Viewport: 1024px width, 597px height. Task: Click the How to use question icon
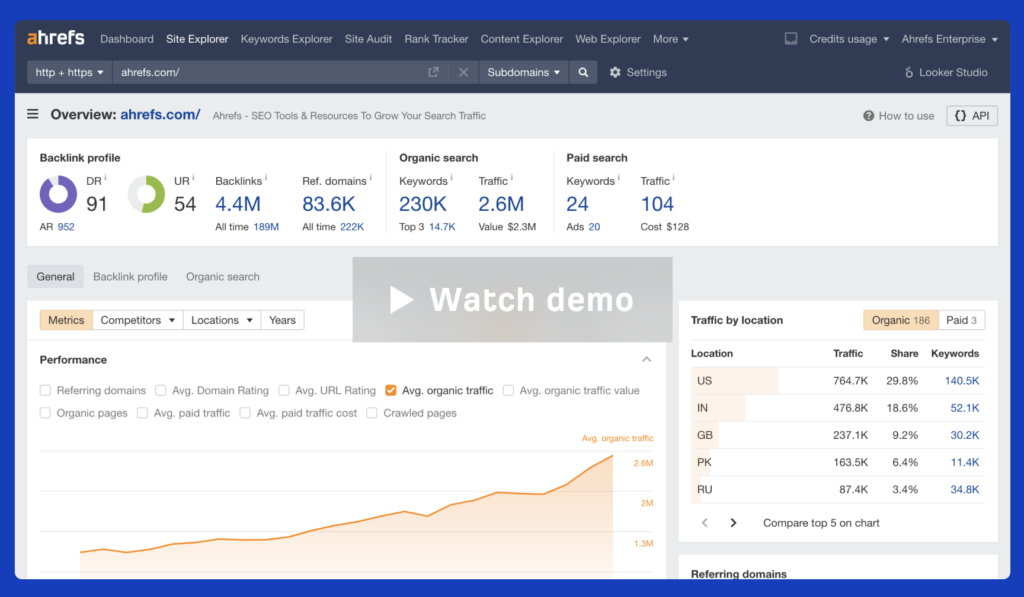[869, 116]
